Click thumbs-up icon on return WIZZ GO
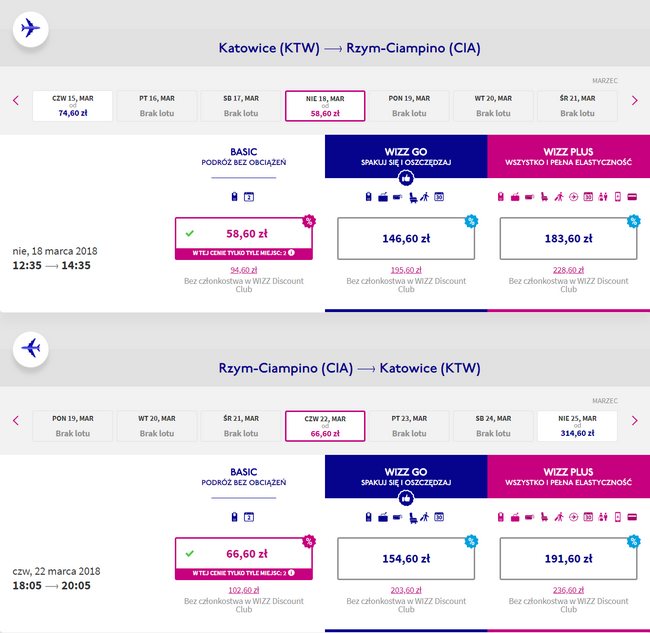Viewport: 650px width, 633px height. coord(406,499)
